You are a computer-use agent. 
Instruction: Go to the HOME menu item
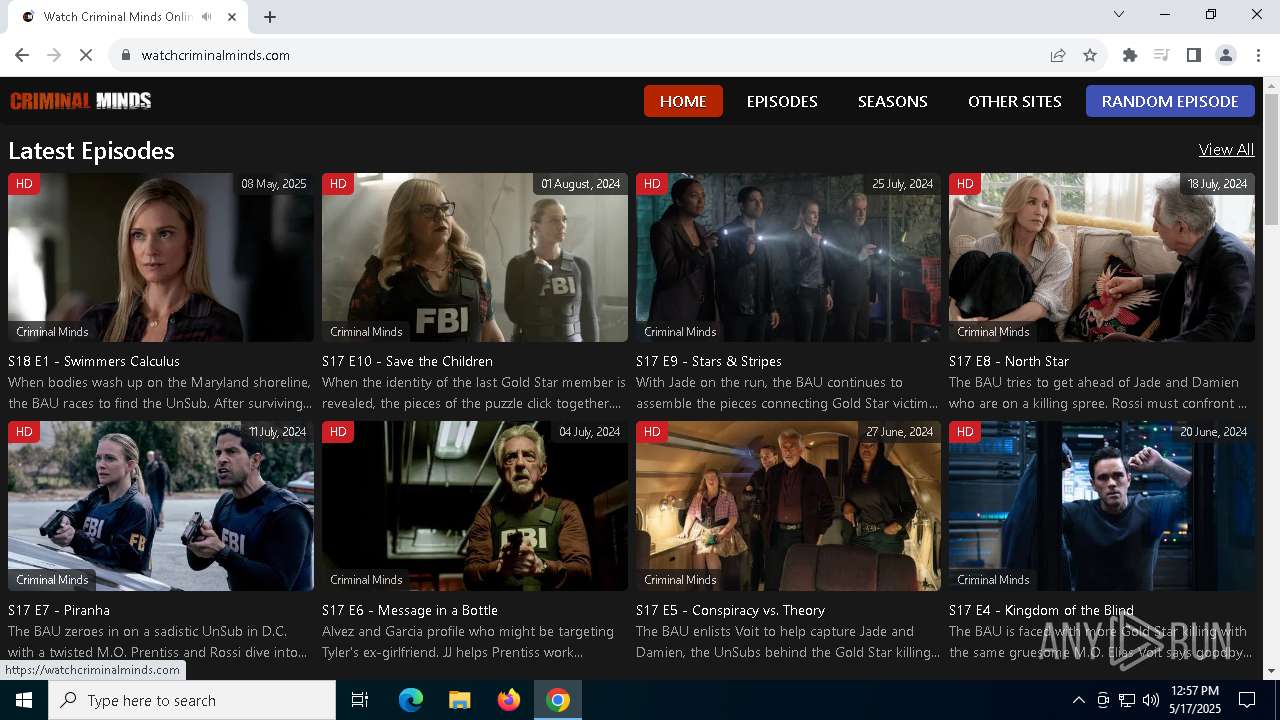pos(683,101)
